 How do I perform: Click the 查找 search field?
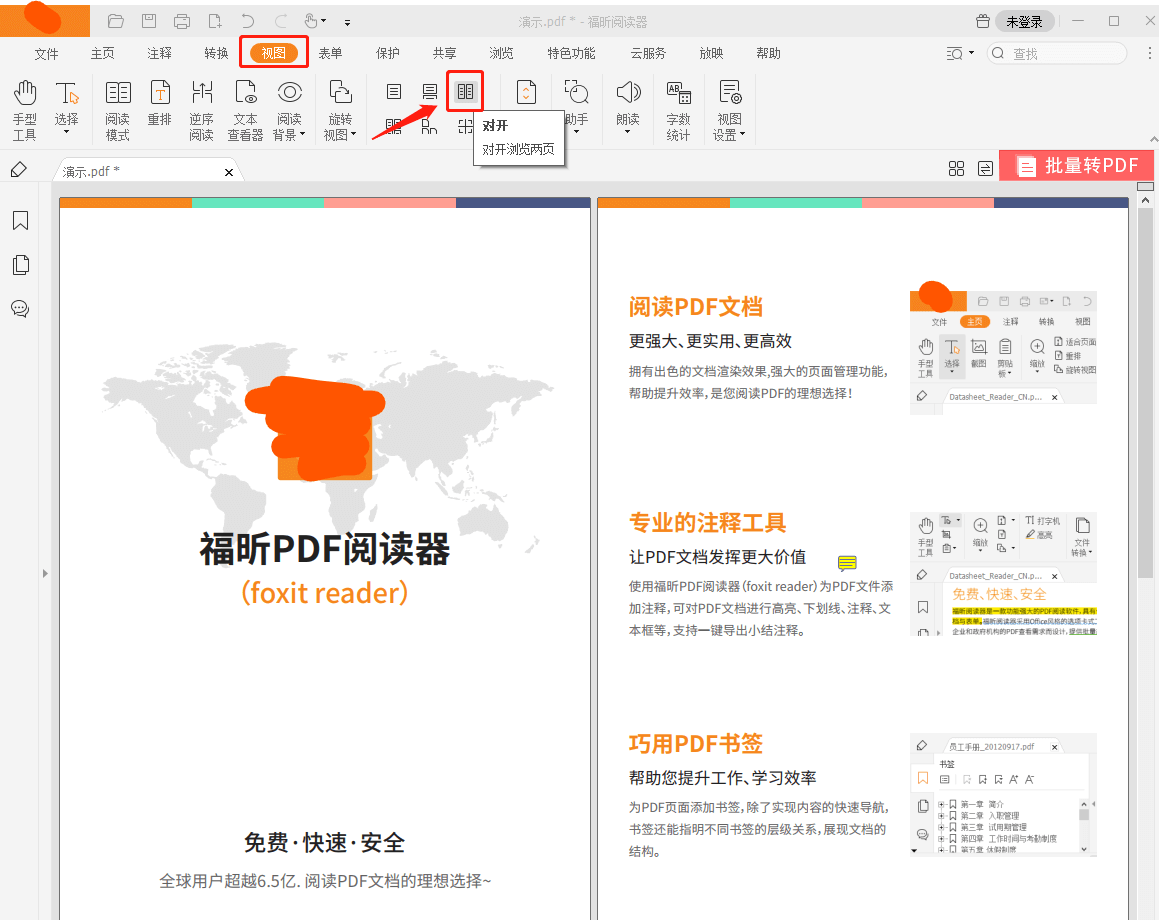[x=1057, y=53]
